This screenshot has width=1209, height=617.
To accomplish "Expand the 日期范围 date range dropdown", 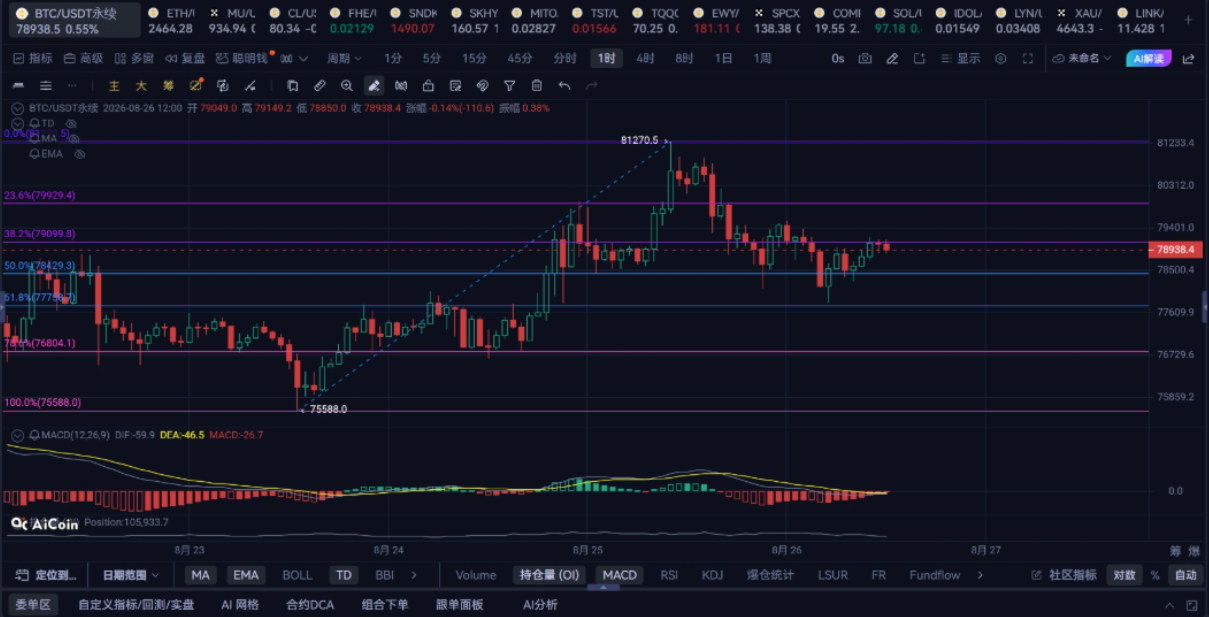I will click(x=130, y=575).
